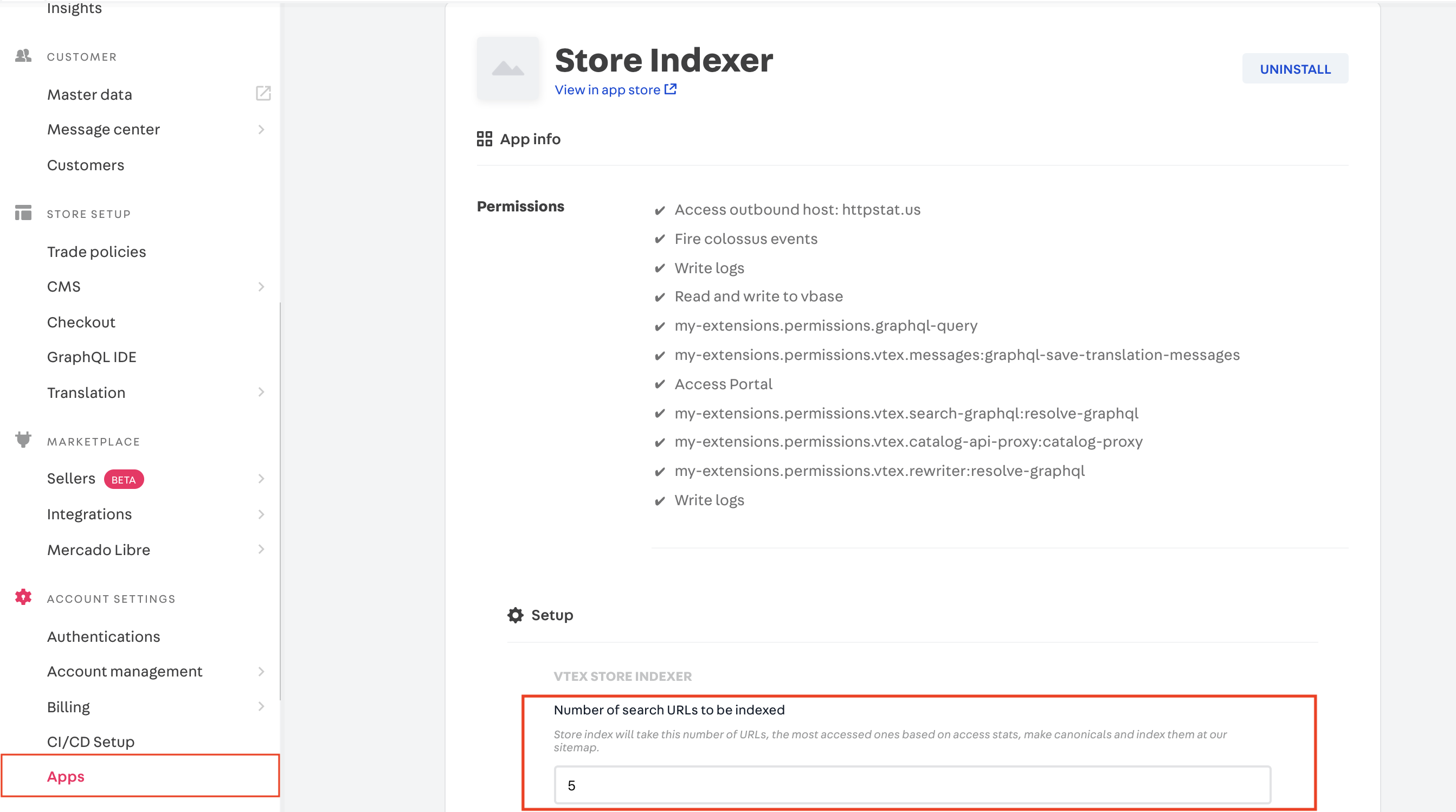Expand the Sellers submenu chevron
The height and width of the screenshot is (812, 1456).
coord(261,479)
